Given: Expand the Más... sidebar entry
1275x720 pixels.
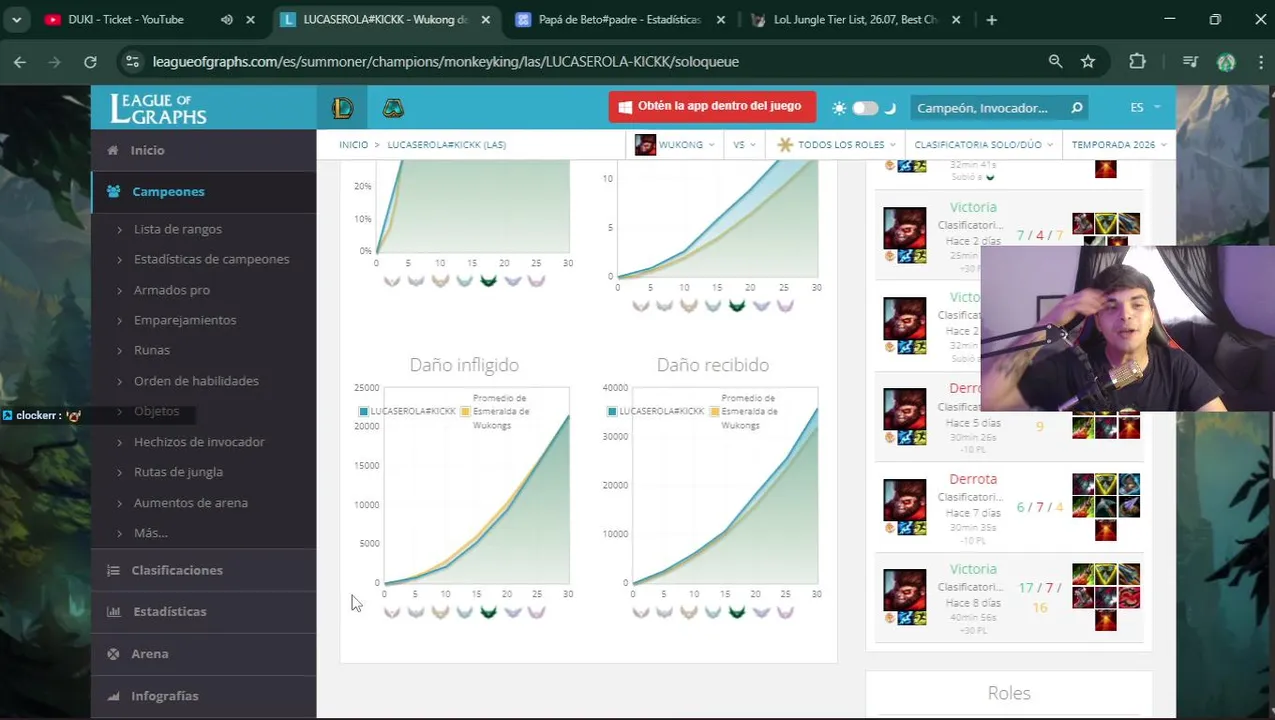Looking at the screenshot, I should coord(151,533).
